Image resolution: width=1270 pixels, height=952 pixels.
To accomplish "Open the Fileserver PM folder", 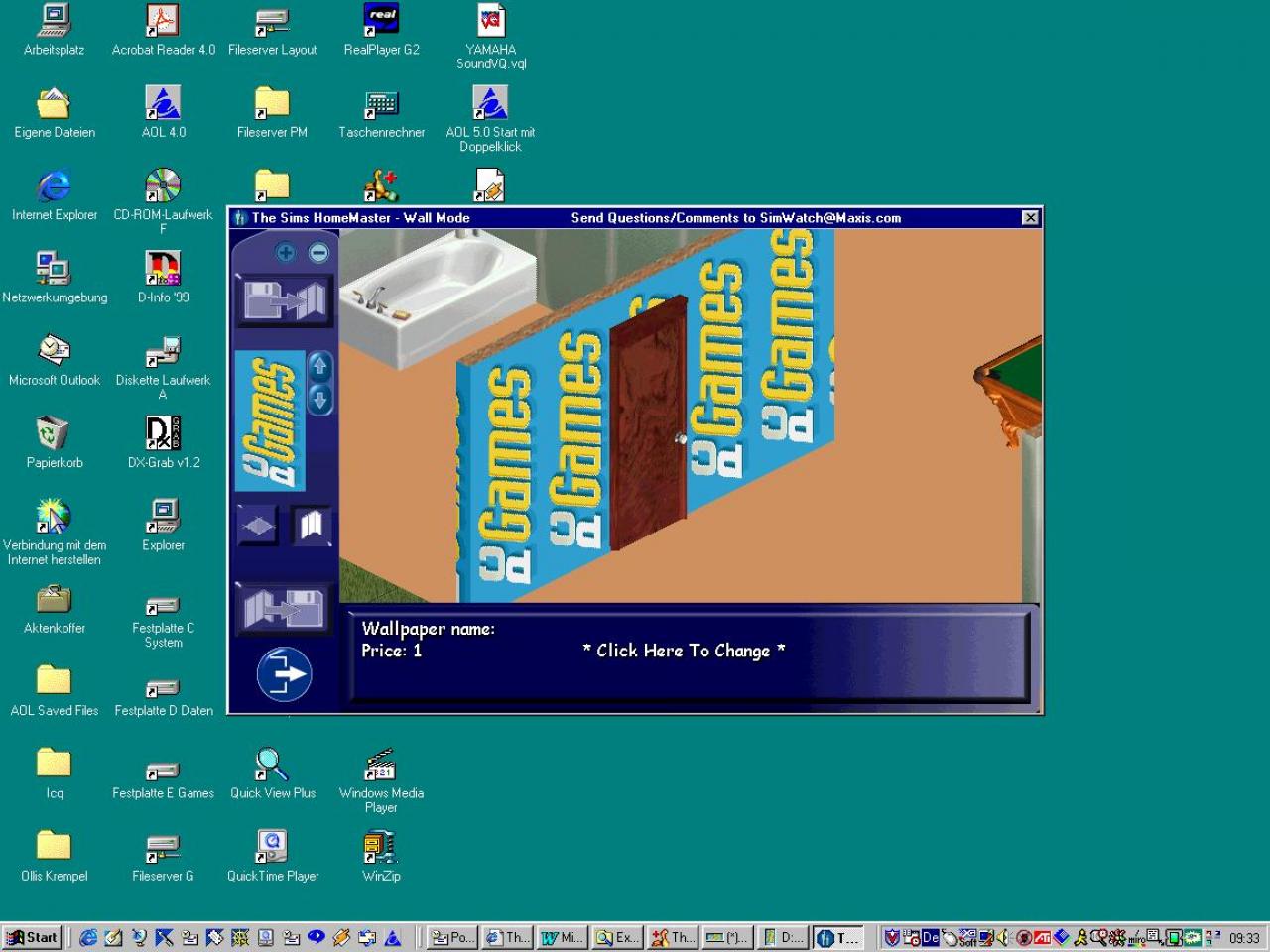I will click(x=272, y=112).
